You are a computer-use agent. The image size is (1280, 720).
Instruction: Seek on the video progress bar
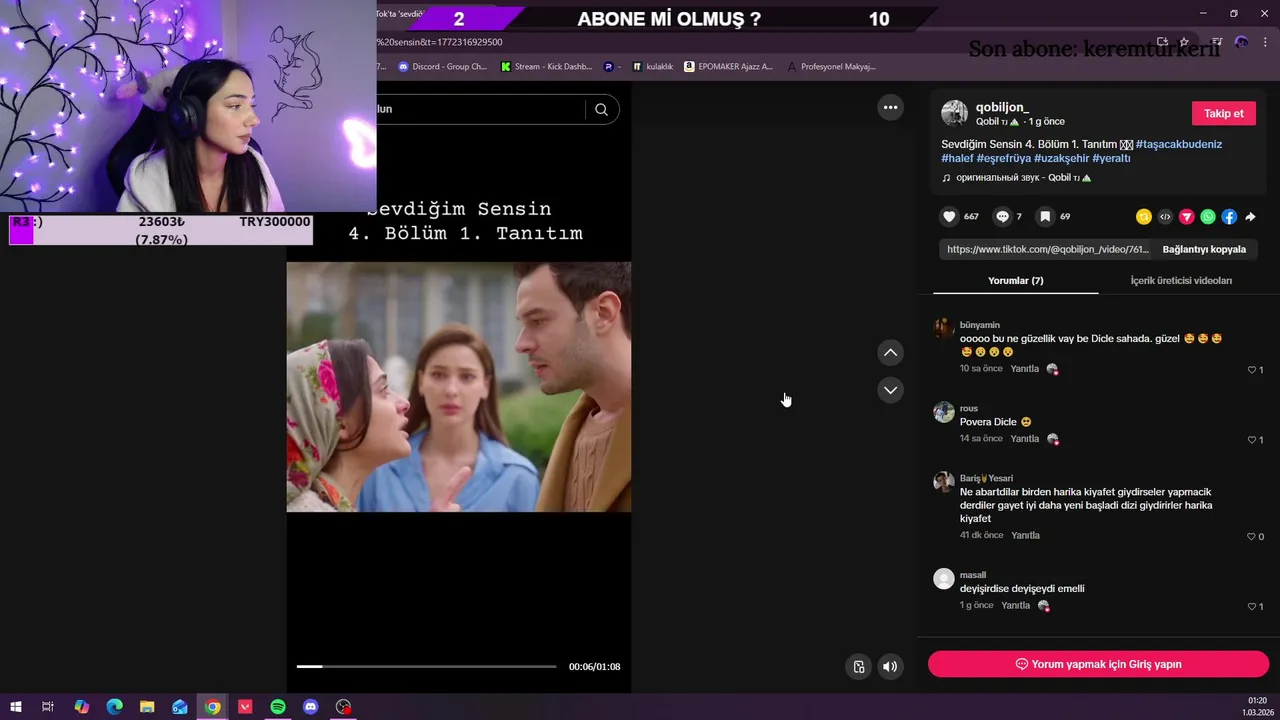click(426, 666)
